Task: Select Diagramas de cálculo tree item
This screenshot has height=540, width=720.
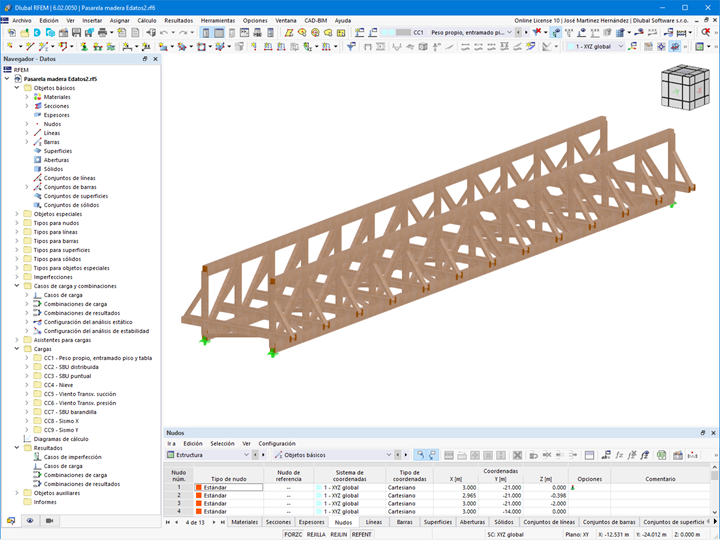Action: click(61, 439)
